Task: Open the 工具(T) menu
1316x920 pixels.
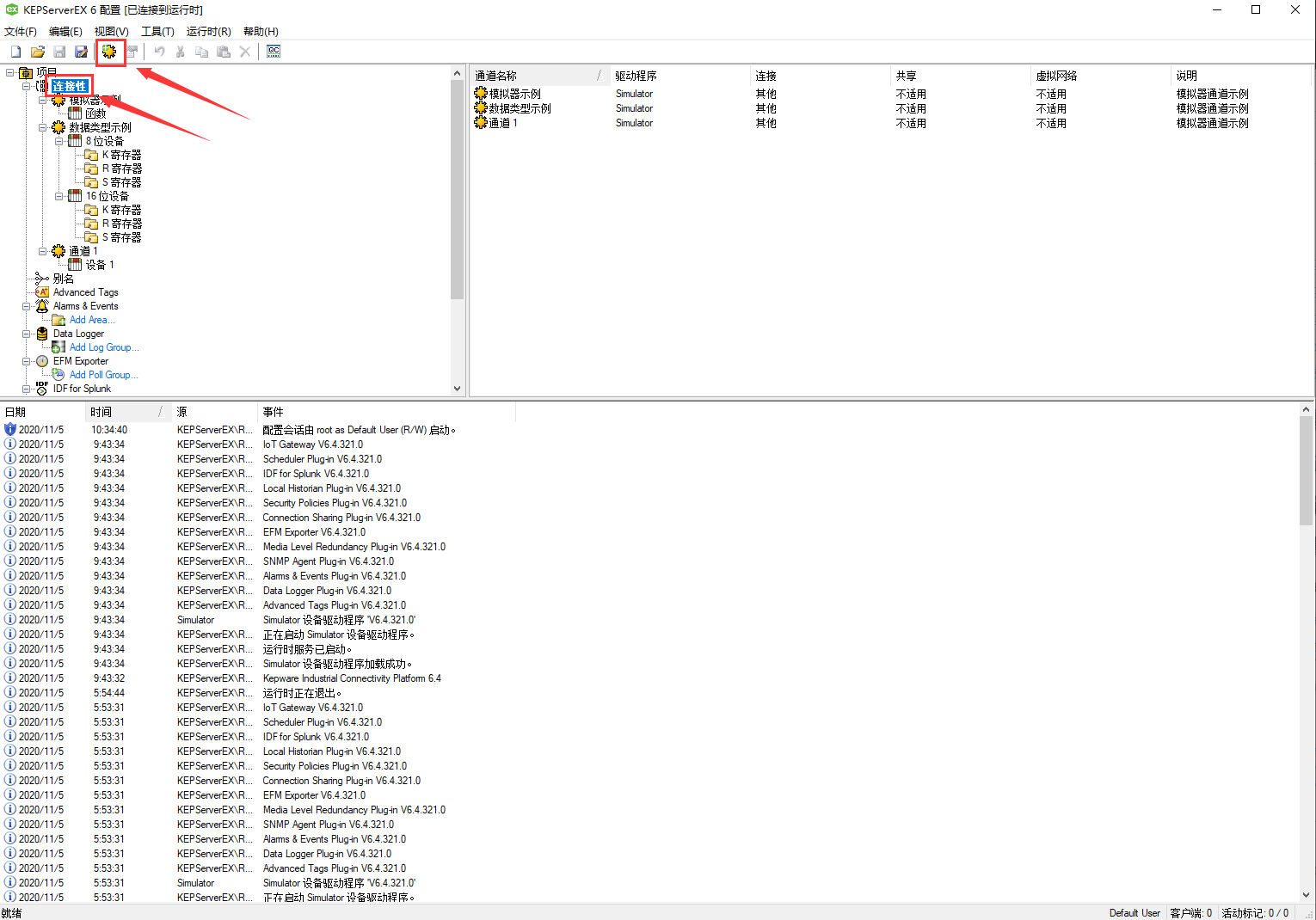Action: [x=157, y=31]
